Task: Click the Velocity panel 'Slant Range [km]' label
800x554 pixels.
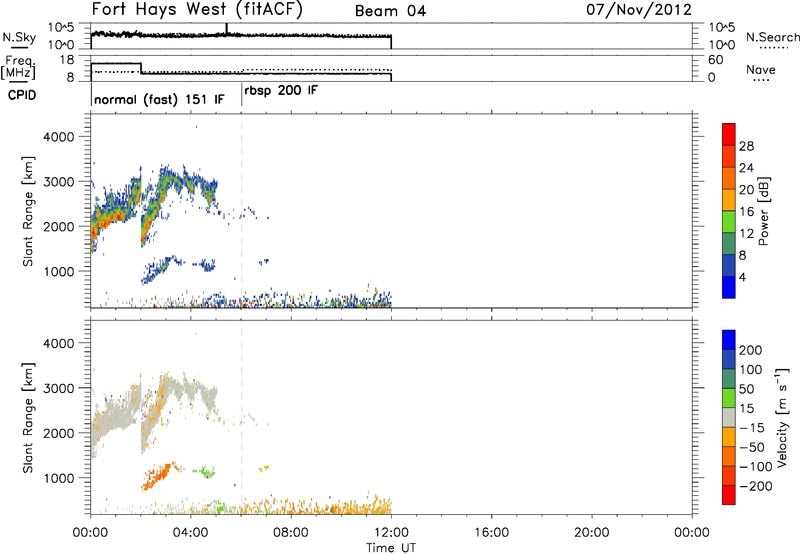Action: click(x=28, y=417)
